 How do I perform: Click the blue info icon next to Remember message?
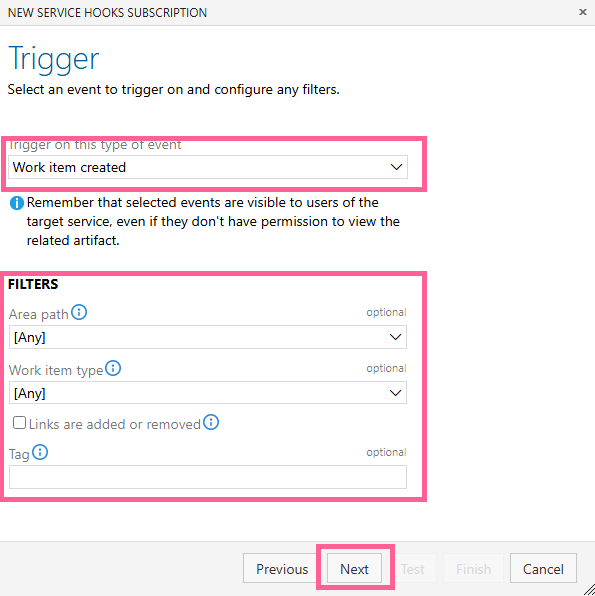17,203
